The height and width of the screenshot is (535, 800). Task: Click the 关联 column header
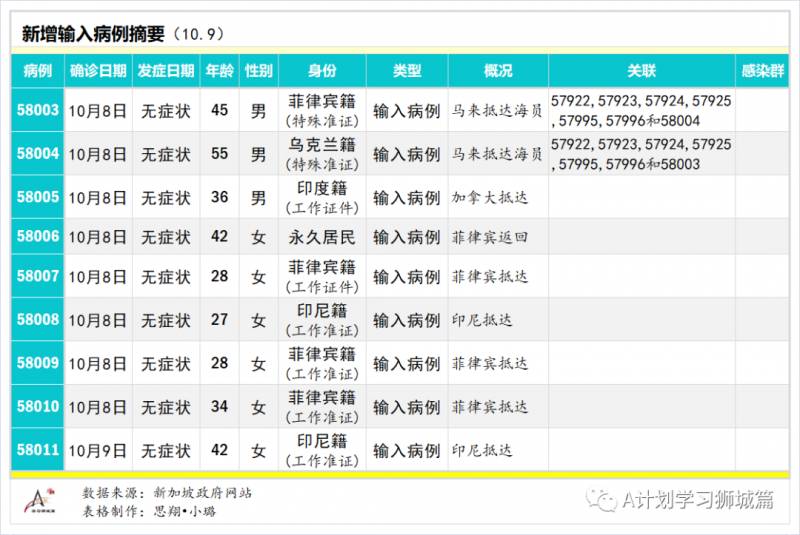(x=641, y=70)
